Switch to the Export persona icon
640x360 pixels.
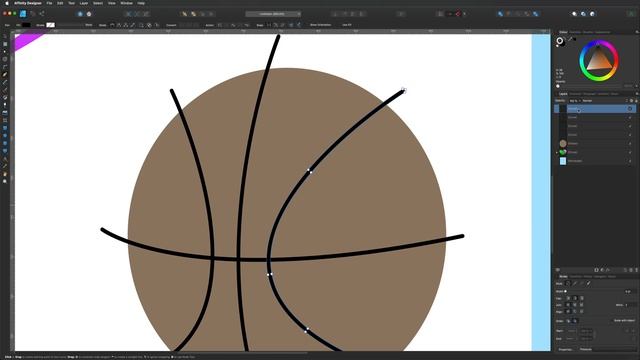42,14
